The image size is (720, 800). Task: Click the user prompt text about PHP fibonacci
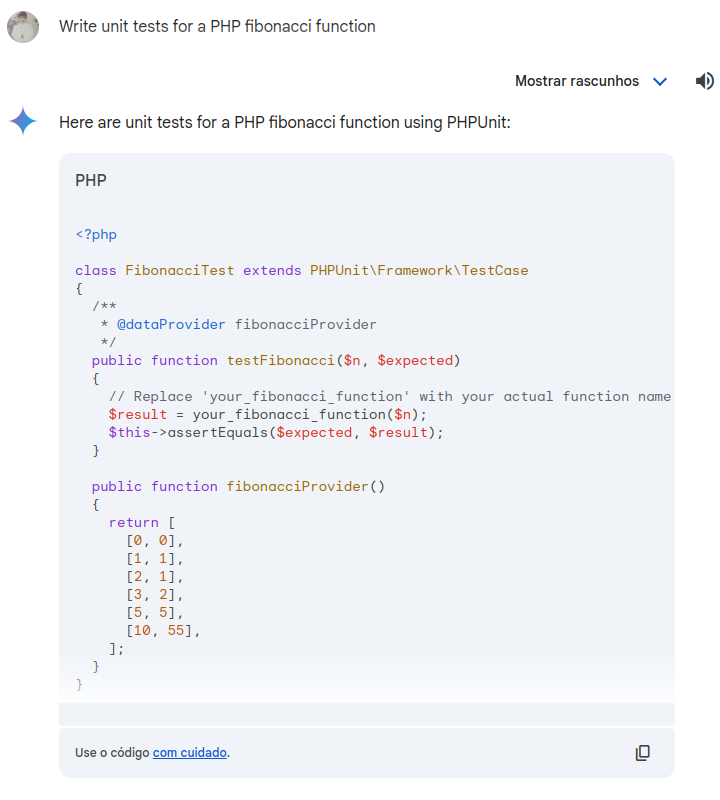[x=217, y=27]
